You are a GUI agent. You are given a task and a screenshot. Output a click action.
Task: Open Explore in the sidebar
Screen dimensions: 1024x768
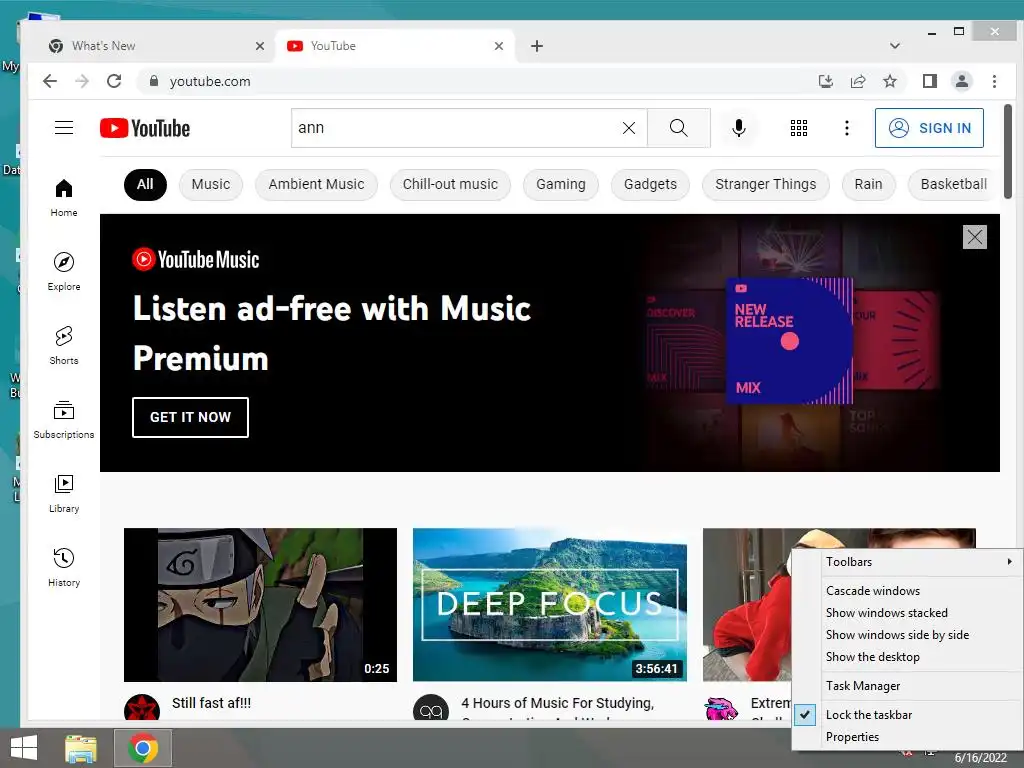64,272
